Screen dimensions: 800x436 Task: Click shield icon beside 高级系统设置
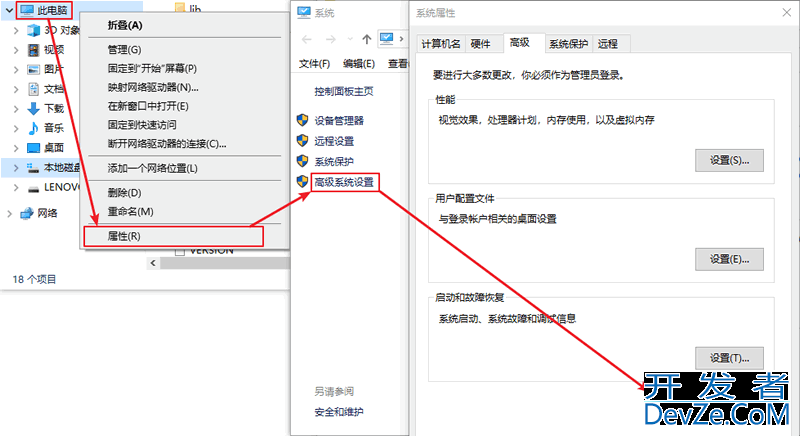click(x=303, y=182)
